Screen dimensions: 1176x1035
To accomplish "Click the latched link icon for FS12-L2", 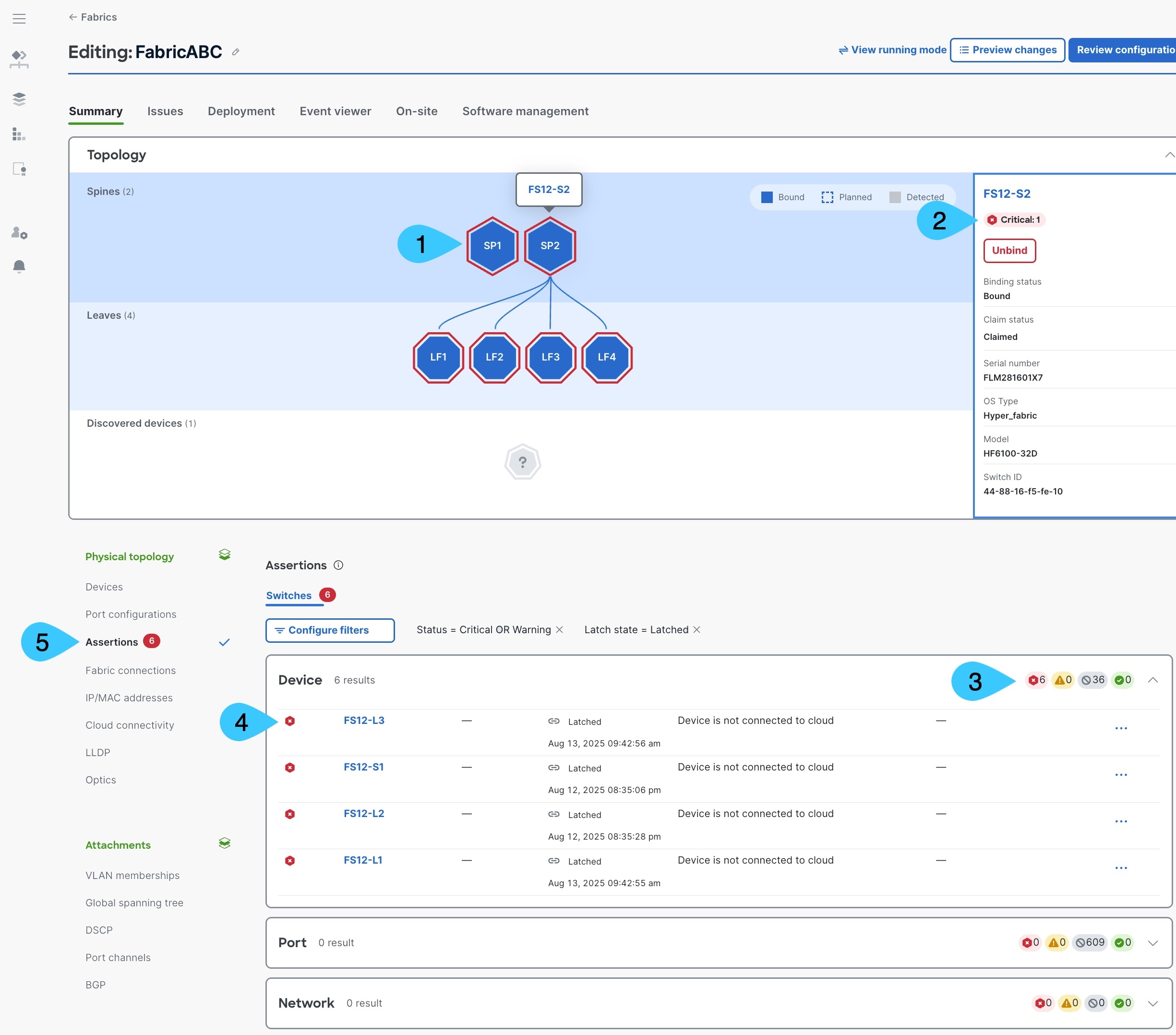I will [x=553, y=815].
